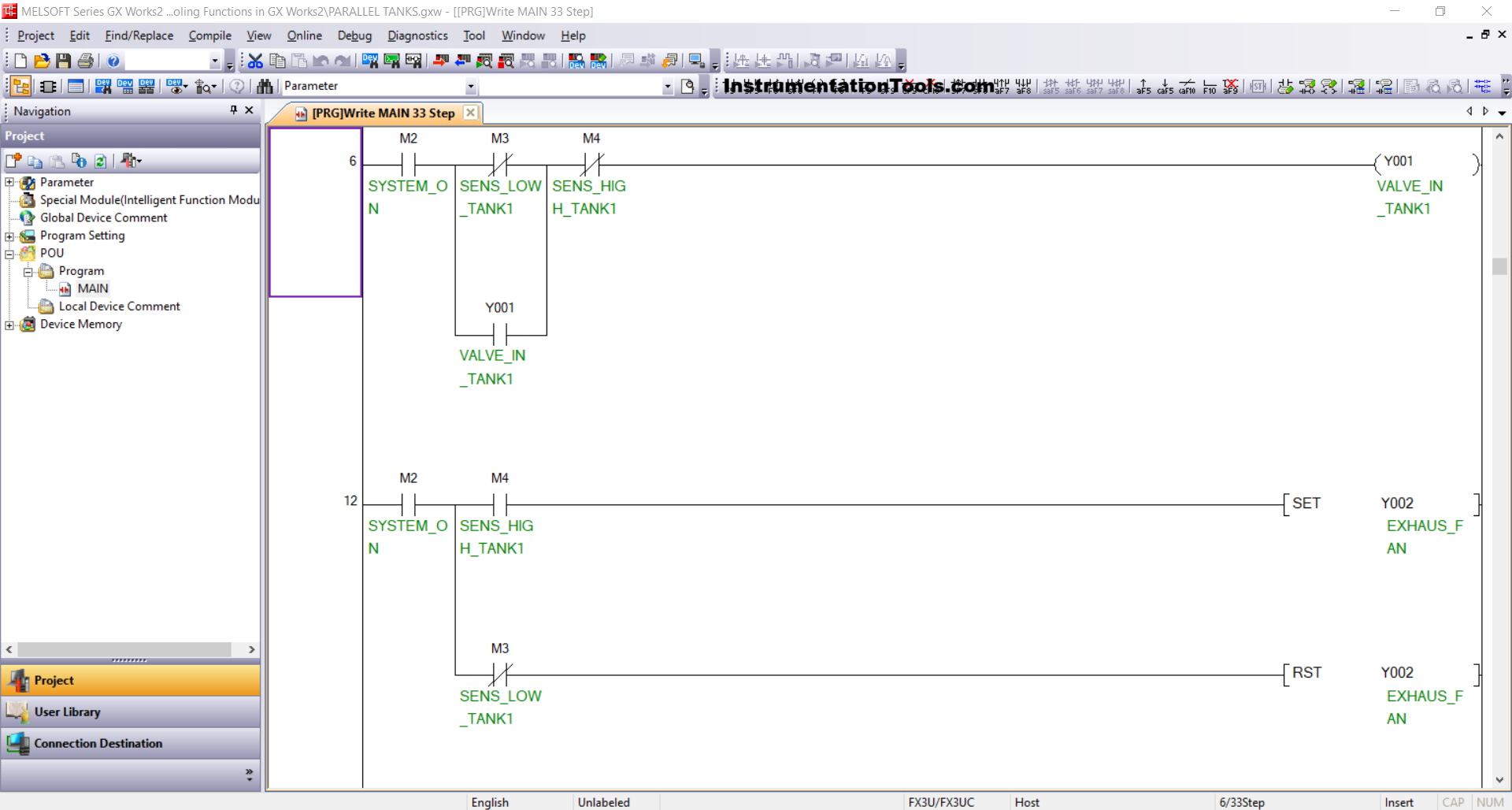The height and width of the screenshot is (810, 1512).
Task: Insert vertical line with aF7 icon
Action: pyautogui.click(x=1002, y=86)
